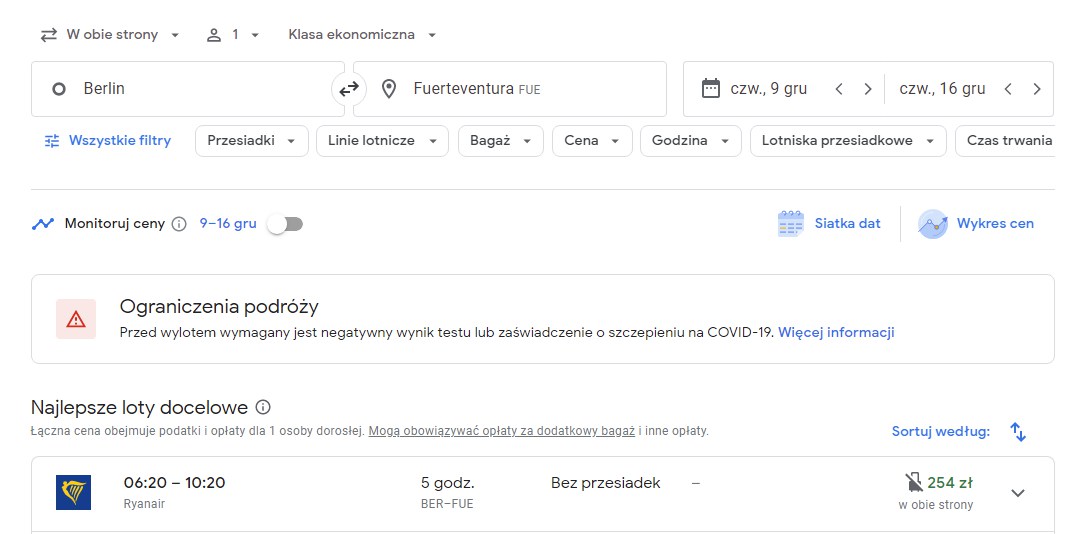Open the Siatka dat date grid
The width and height of the screenshot is (1086, 534).
[x=829, y=224]
